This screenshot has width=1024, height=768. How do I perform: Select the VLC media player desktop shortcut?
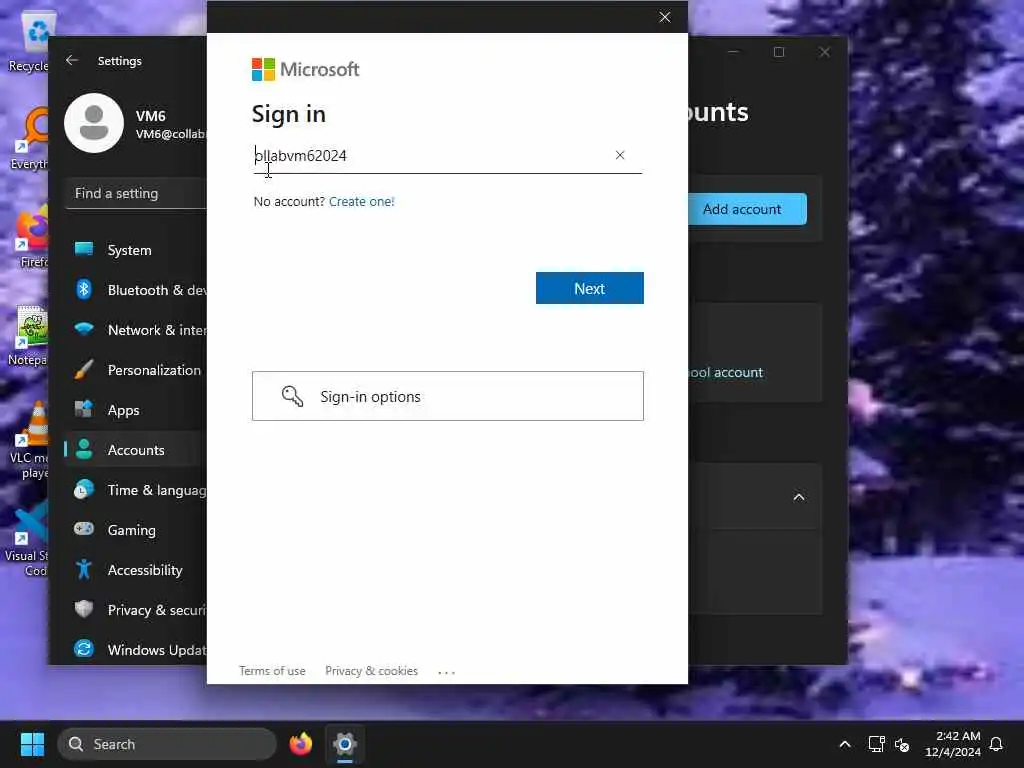pos(27,441)
